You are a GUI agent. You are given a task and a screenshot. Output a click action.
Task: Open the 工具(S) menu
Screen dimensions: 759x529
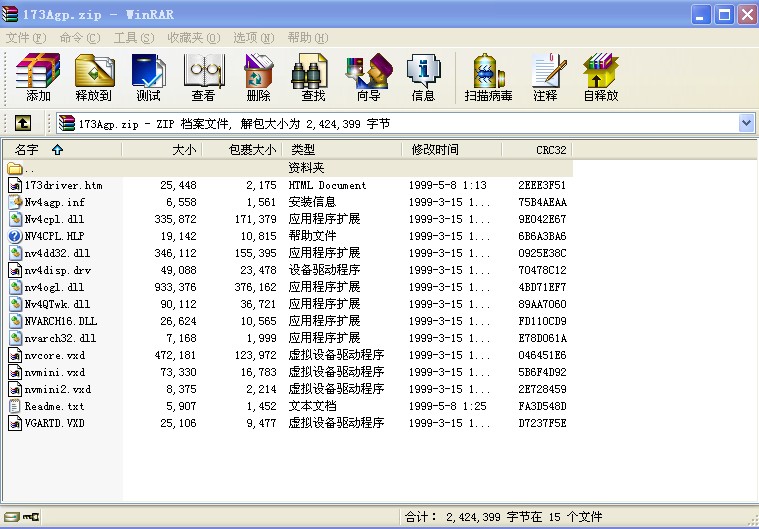click(x=134, y=38)
